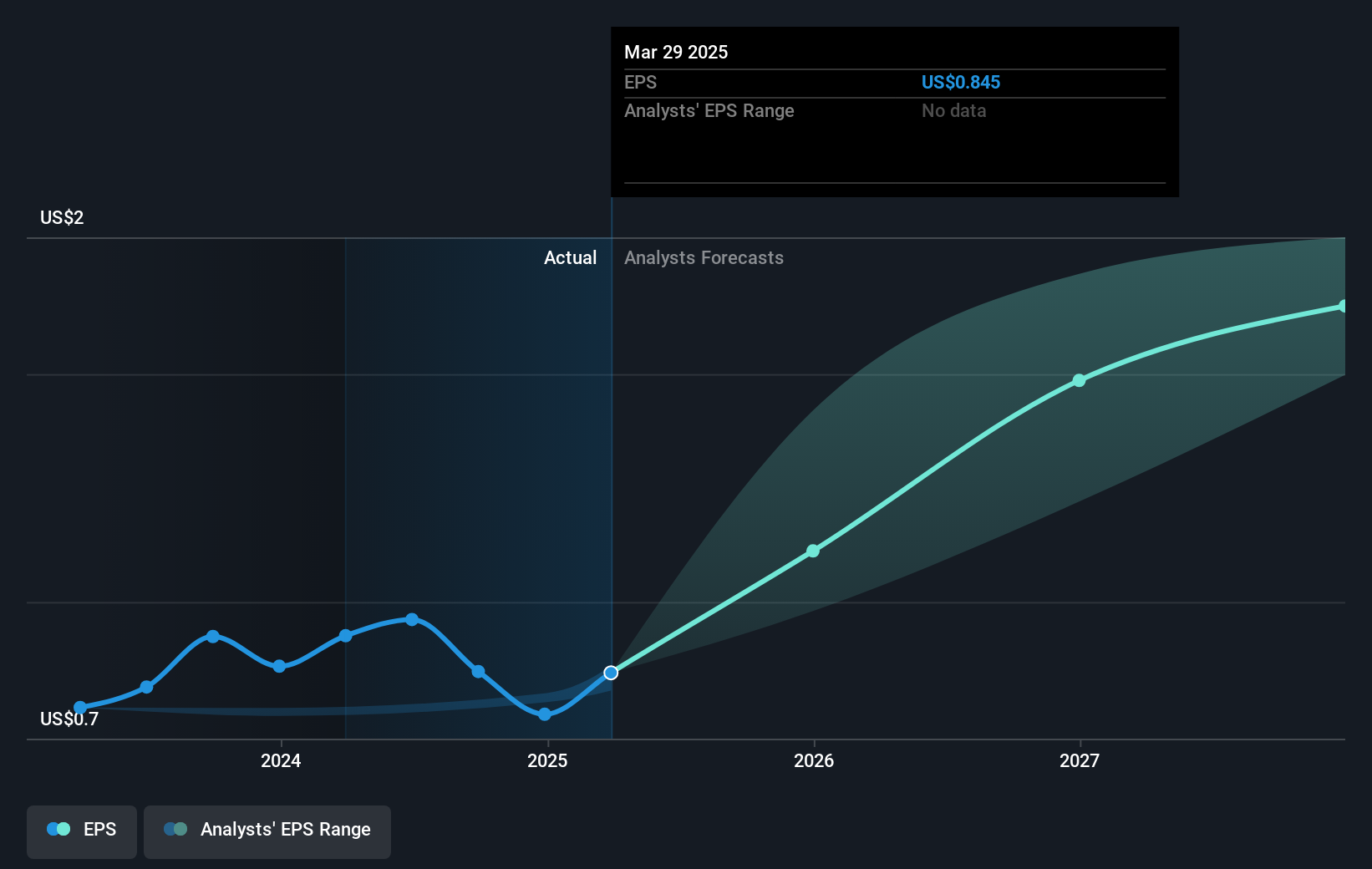This screenshot has height=869, width=1372.
Task: Click the Analysts Forecasts label
Action: 704,257
